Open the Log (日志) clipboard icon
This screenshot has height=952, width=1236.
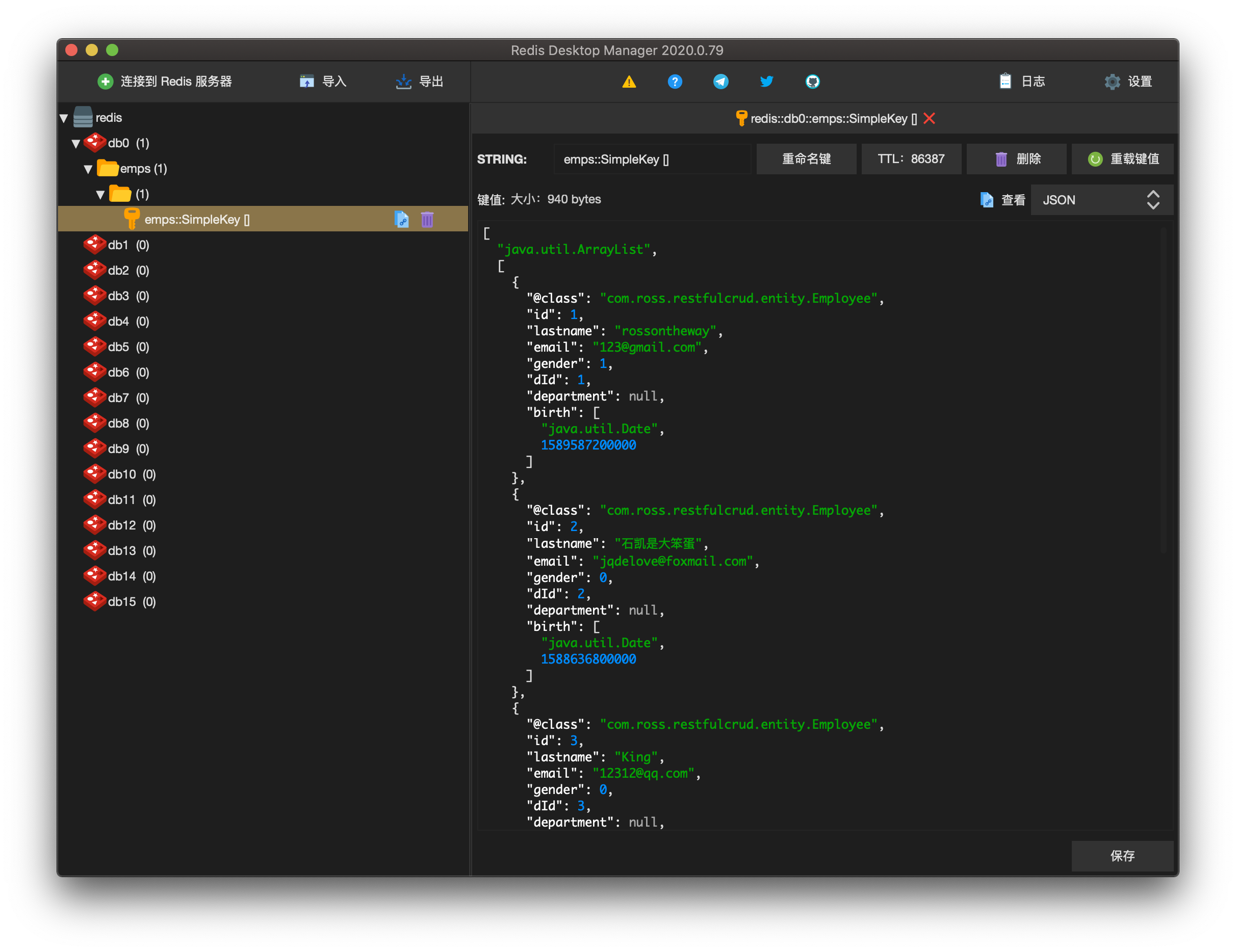[x=1005, y=82]
